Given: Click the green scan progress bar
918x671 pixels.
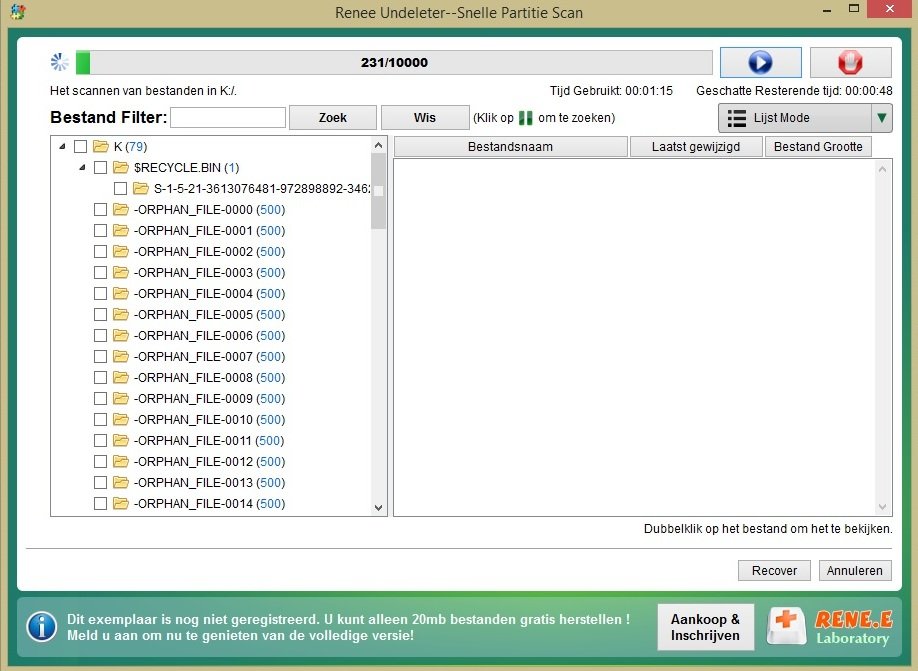Looking at the screenshot, I should tap(393, 62).
